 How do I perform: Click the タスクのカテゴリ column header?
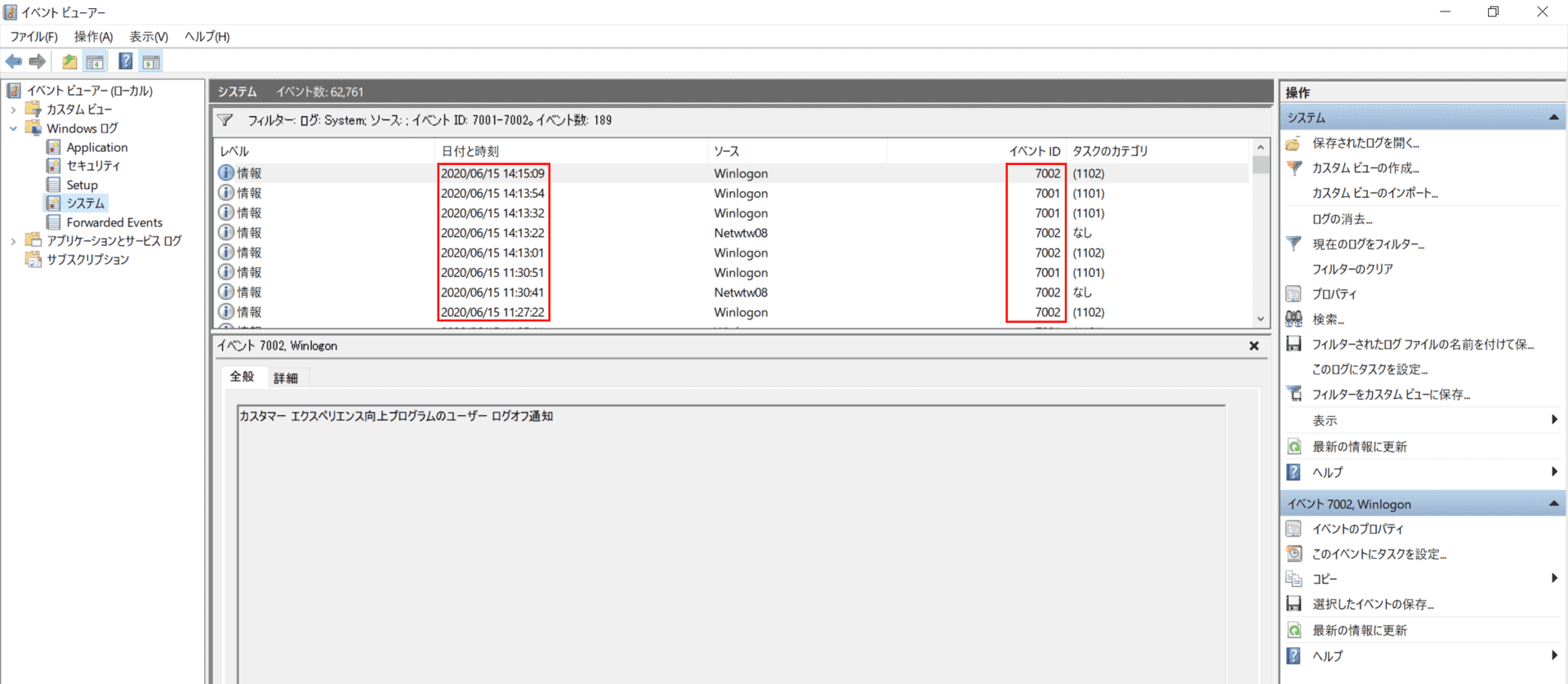1158,151
